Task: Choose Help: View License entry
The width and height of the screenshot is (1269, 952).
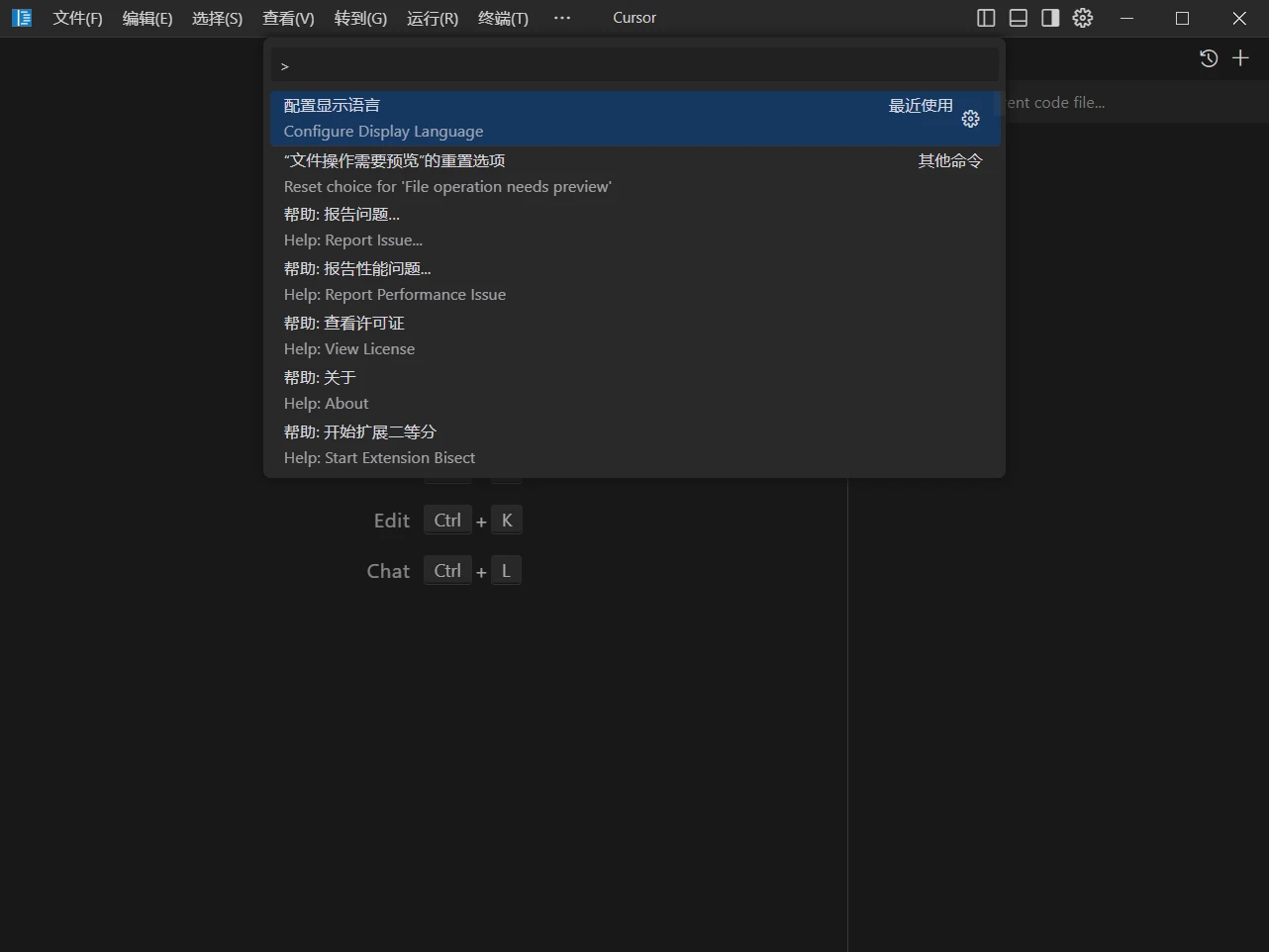Action: pos(634,336)
